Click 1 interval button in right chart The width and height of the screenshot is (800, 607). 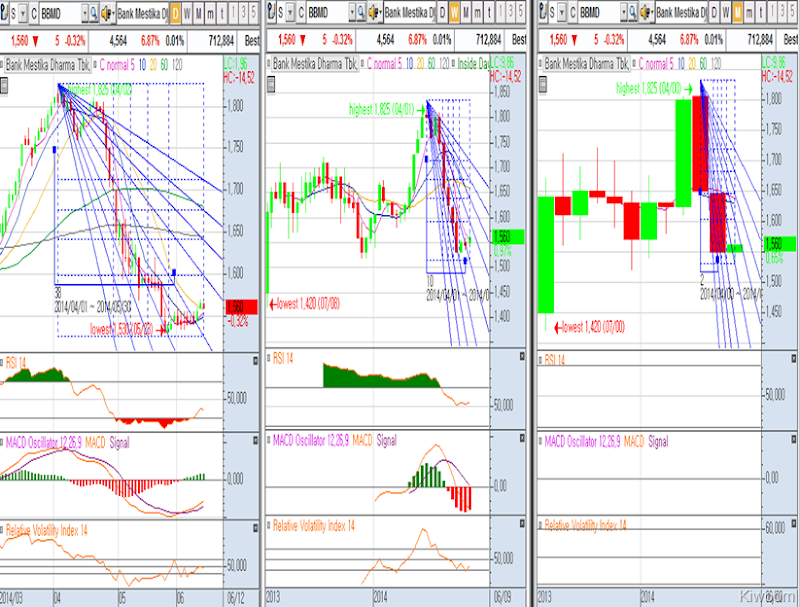click(x=772, y=13)
